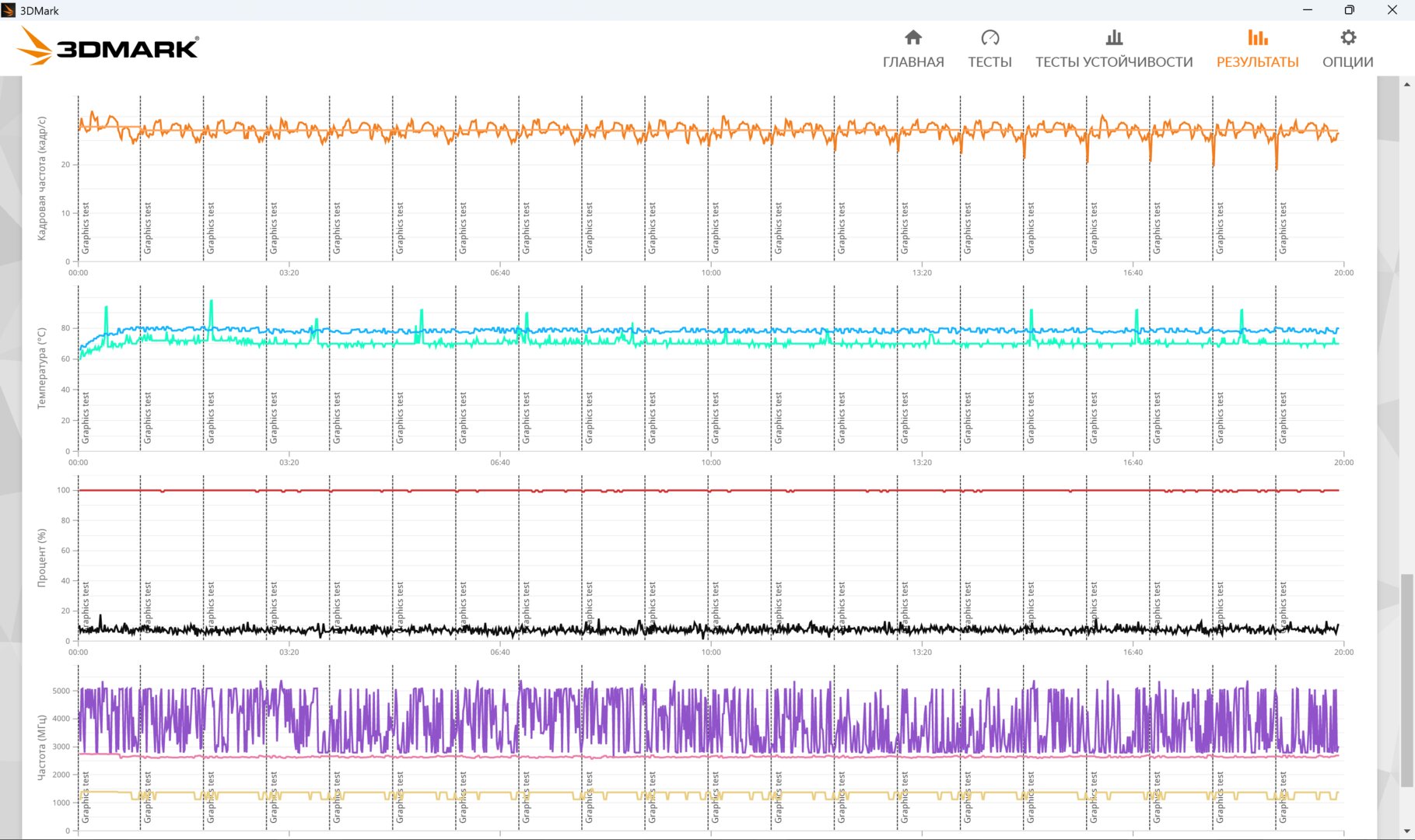Image resolution: width=1415 pixels, height=840 pixels.
Task: Go to the ТЕСТЫ УСТОЙЧИВОСТИ tab label
Action: tap(1114, 62)
